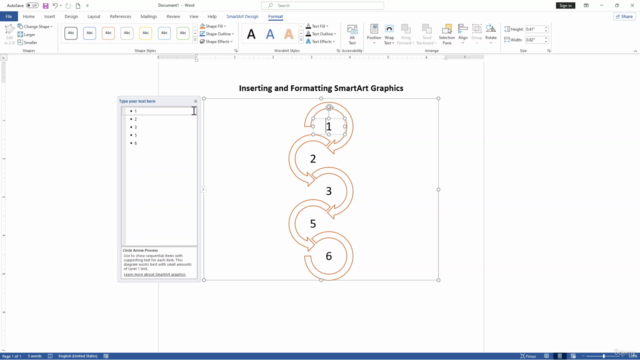Open the Shape Fill dropdown
Screen dimensions: 640x360
pyautogui.click(x=213, y=26)
